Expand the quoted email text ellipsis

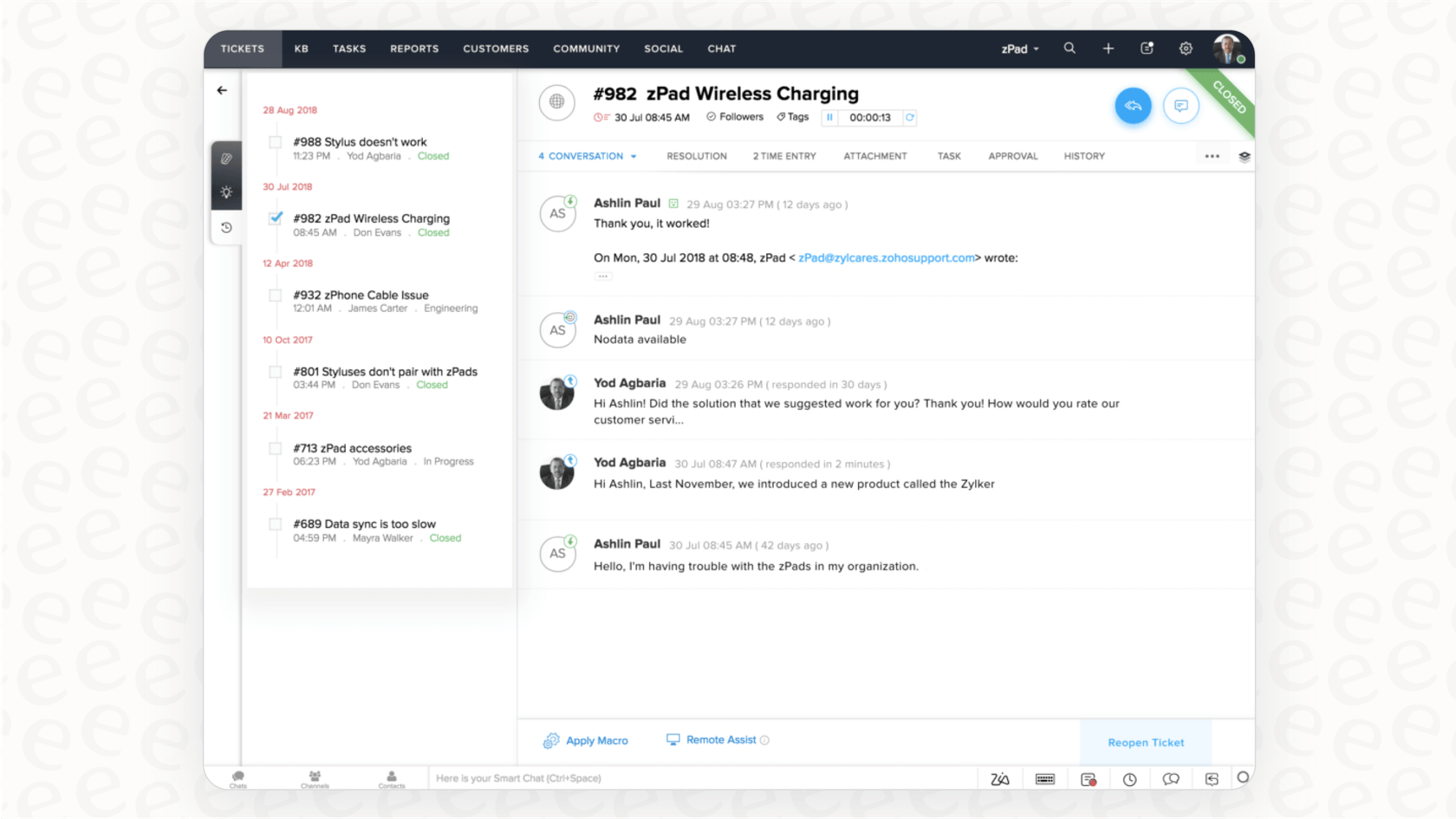(x=602, y=276)
